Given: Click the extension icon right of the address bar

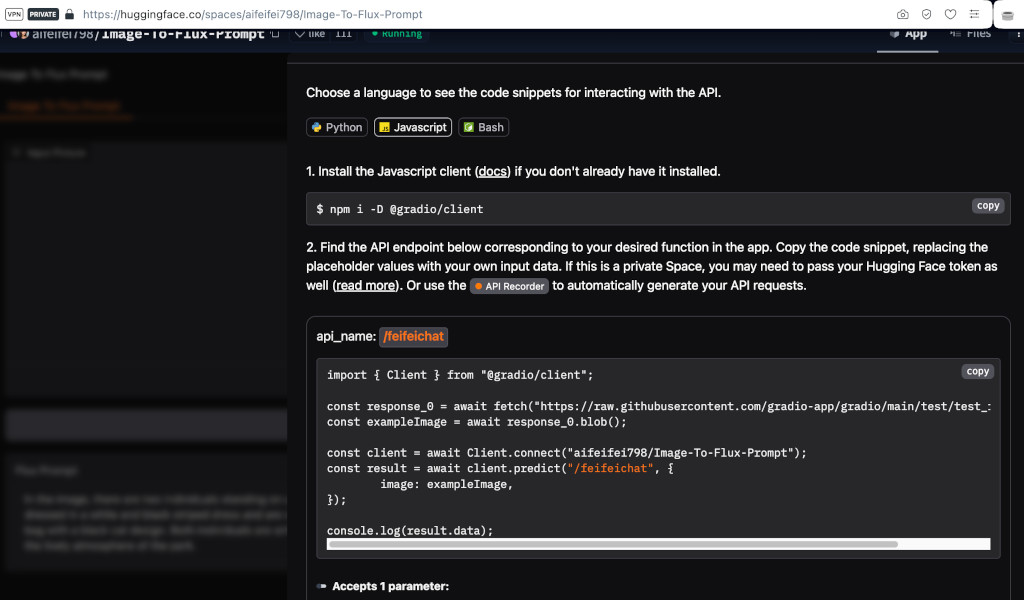Looking at the screenshot, I should (1008, 15).
